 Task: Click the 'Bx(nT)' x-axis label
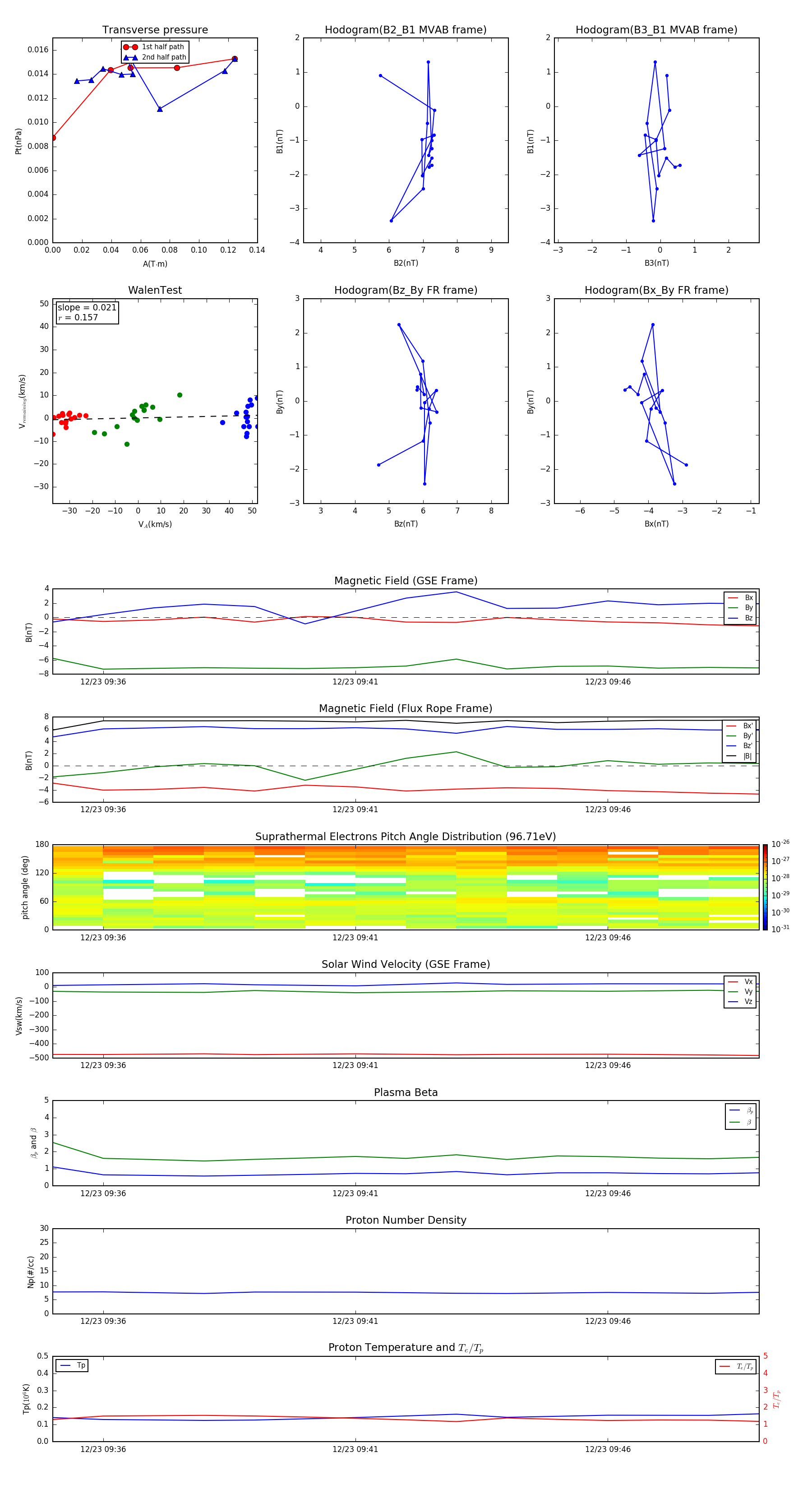(x=656, y=524)
